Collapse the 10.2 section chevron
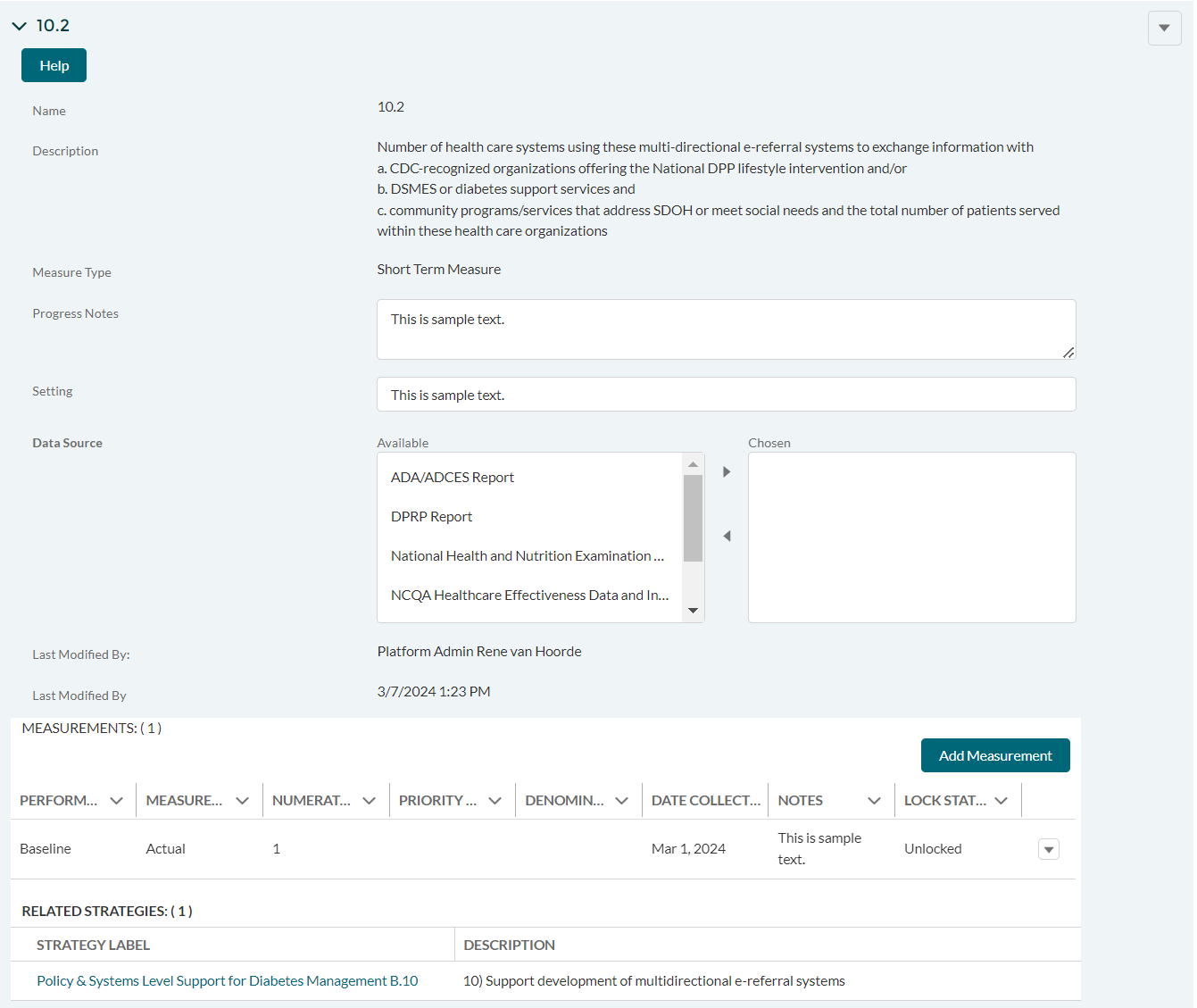 click(x=19, y=26)
